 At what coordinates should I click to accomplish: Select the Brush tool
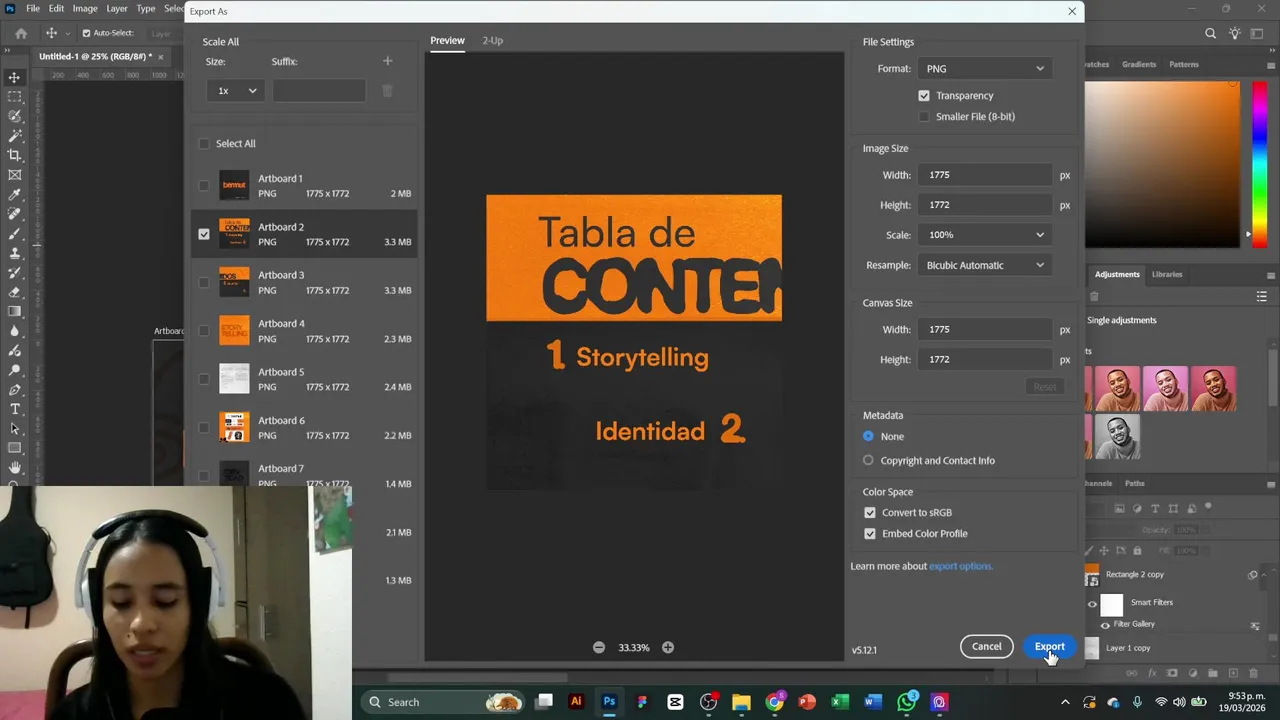15,234
